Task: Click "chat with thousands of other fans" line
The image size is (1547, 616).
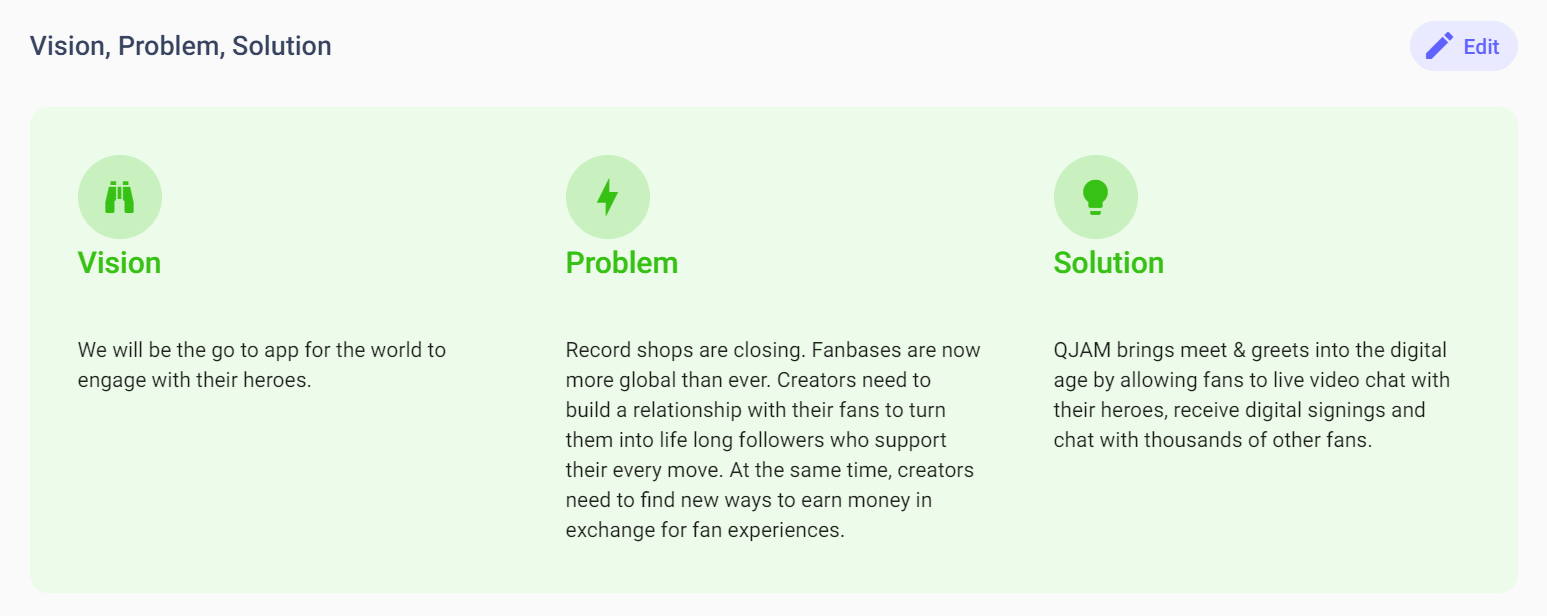Action: [1212, 440]
